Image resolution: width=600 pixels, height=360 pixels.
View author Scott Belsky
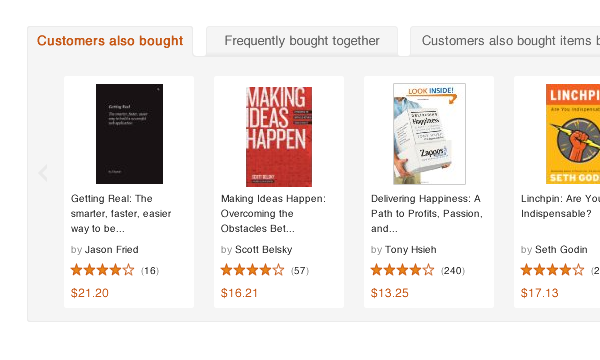264,249
